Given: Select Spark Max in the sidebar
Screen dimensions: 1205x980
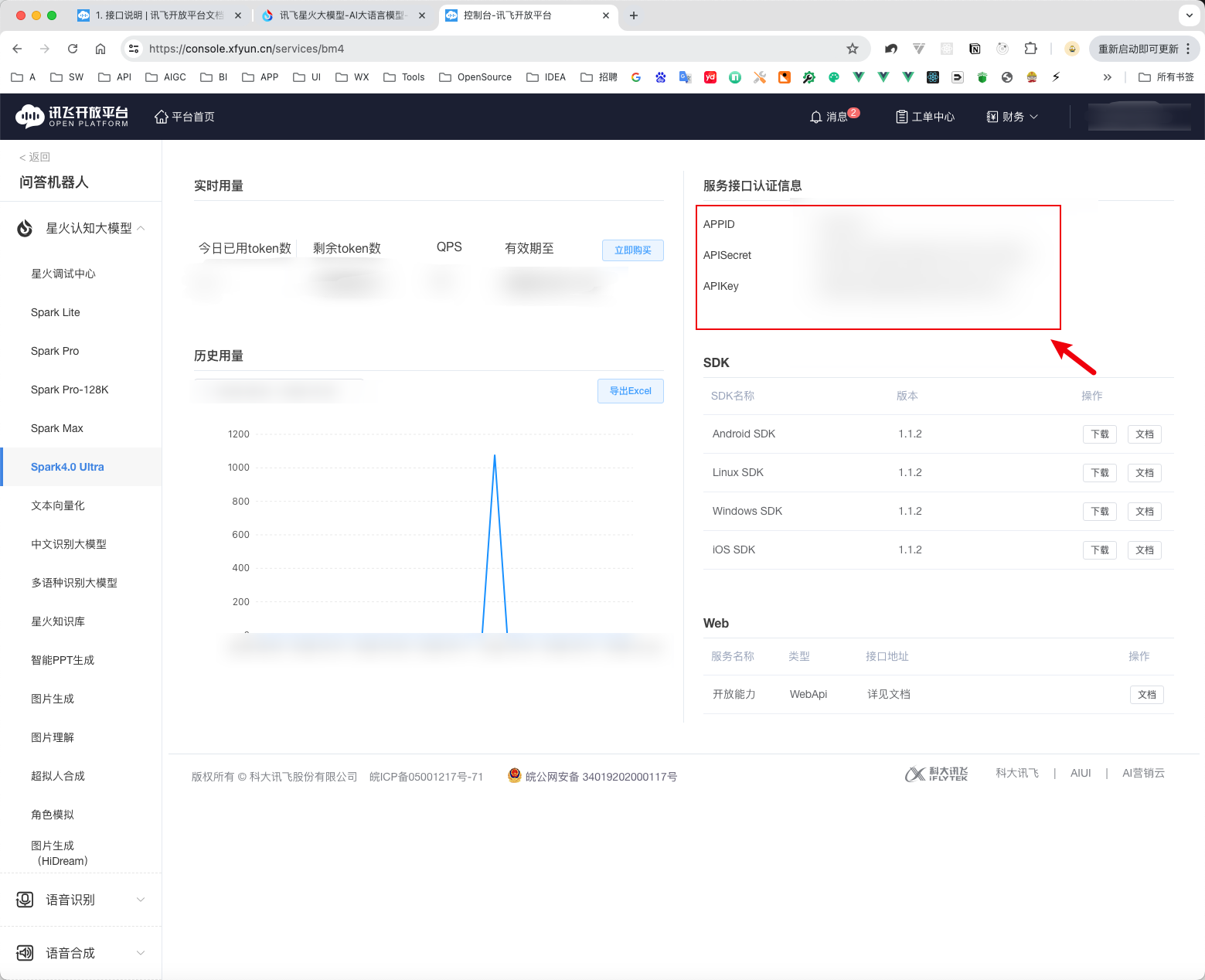Looking at the screenshot, I should pyautogui.click(x=57, y=428).
